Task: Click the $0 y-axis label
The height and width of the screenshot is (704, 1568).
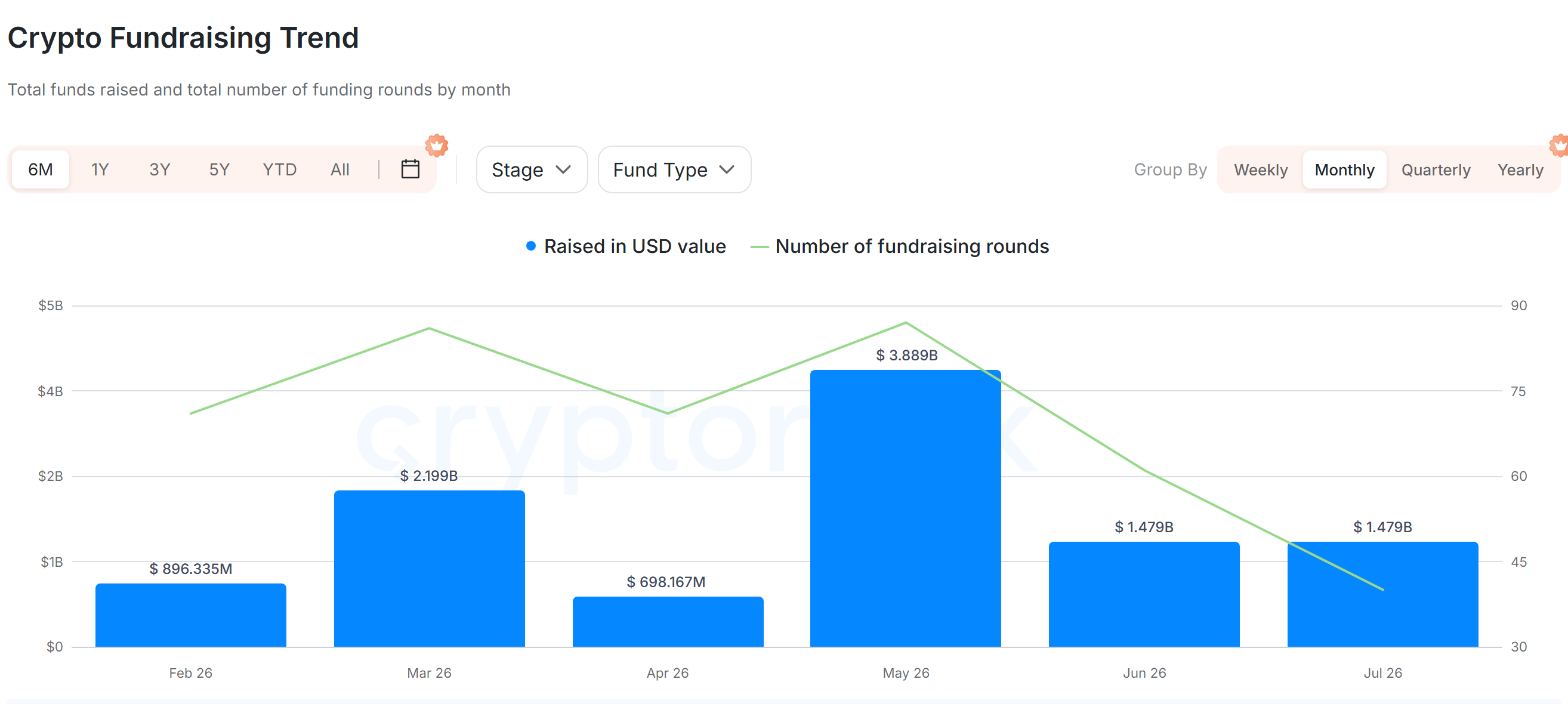Action: 55,647
